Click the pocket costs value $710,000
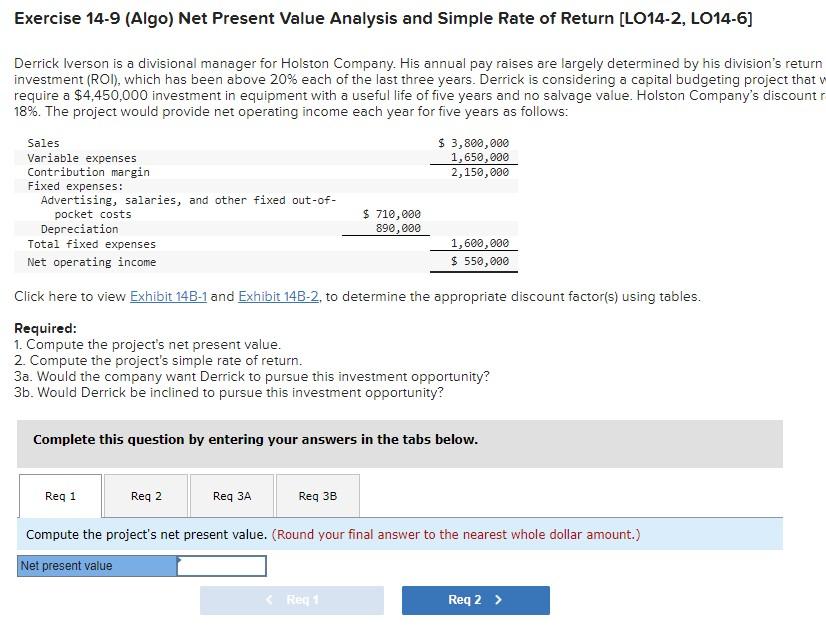The width and height of the screenshot is (826, 626). tap(388, 214)
